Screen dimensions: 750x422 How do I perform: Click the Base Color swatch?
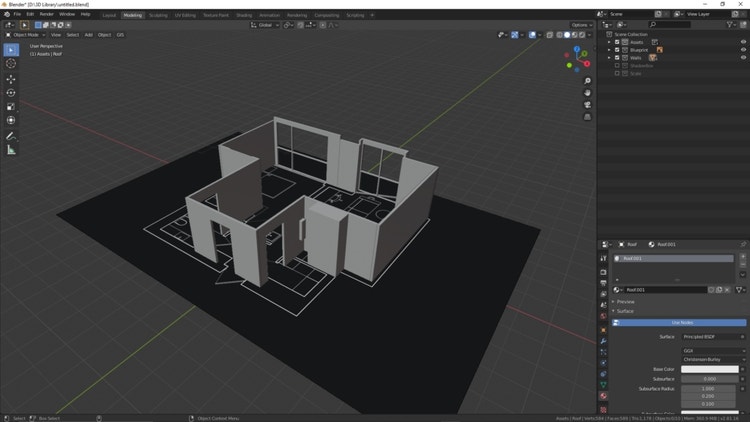(709, 369)
